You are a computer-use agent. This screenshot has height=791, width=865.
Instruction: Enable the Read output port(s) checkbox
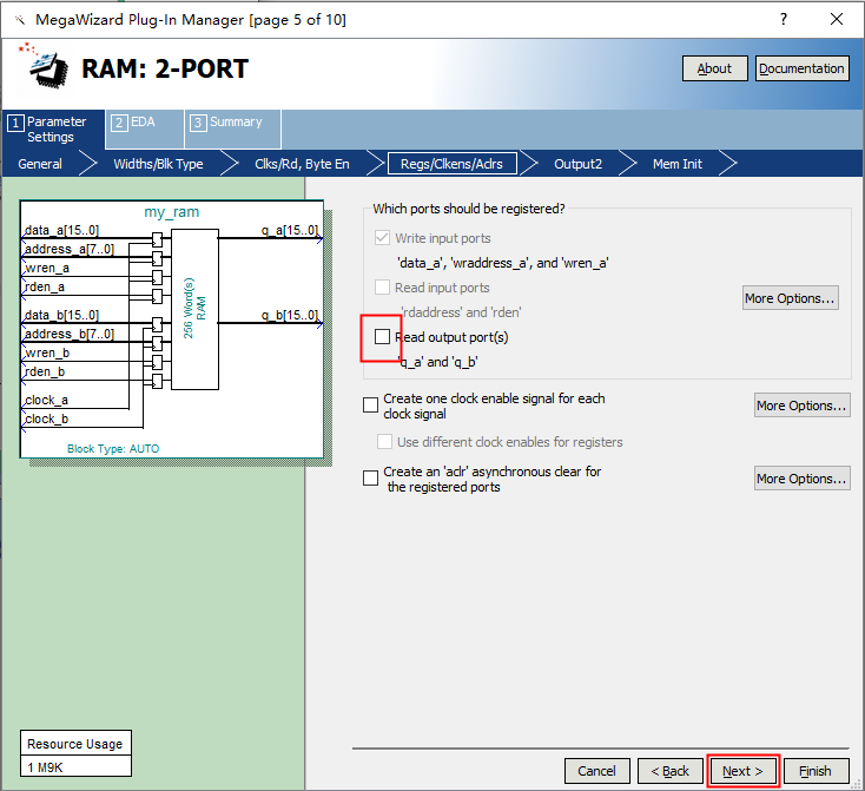click(382, 337)
